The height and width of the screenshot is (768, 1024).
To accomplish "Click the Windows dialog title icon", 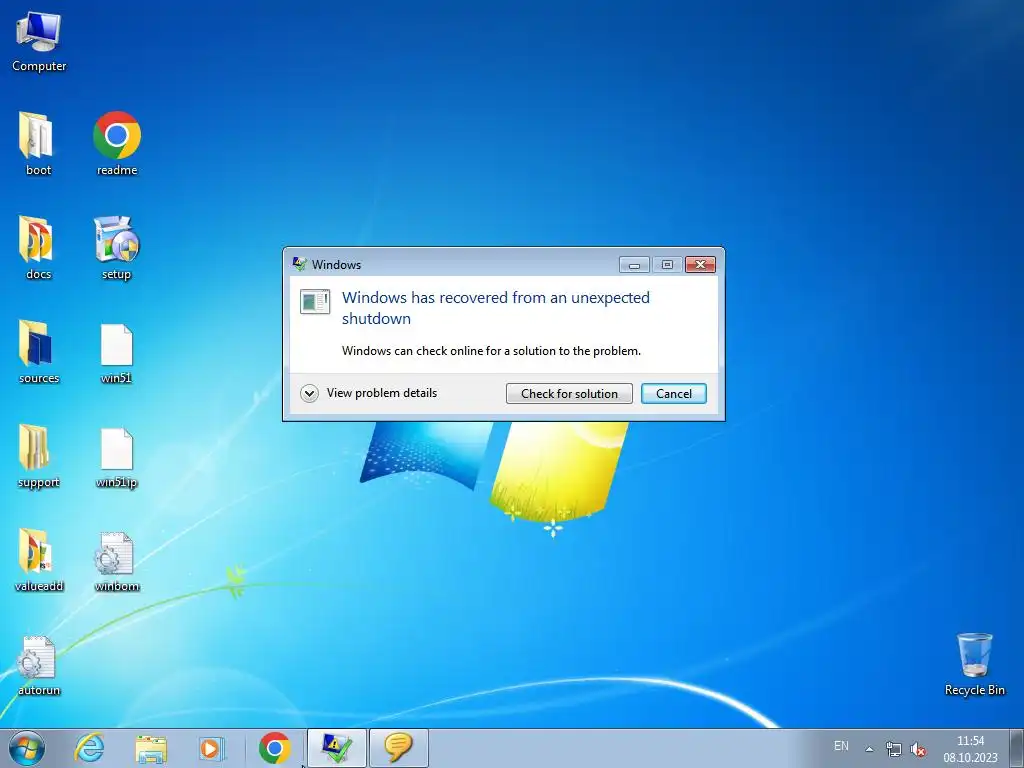I will (x=300, y=264).
